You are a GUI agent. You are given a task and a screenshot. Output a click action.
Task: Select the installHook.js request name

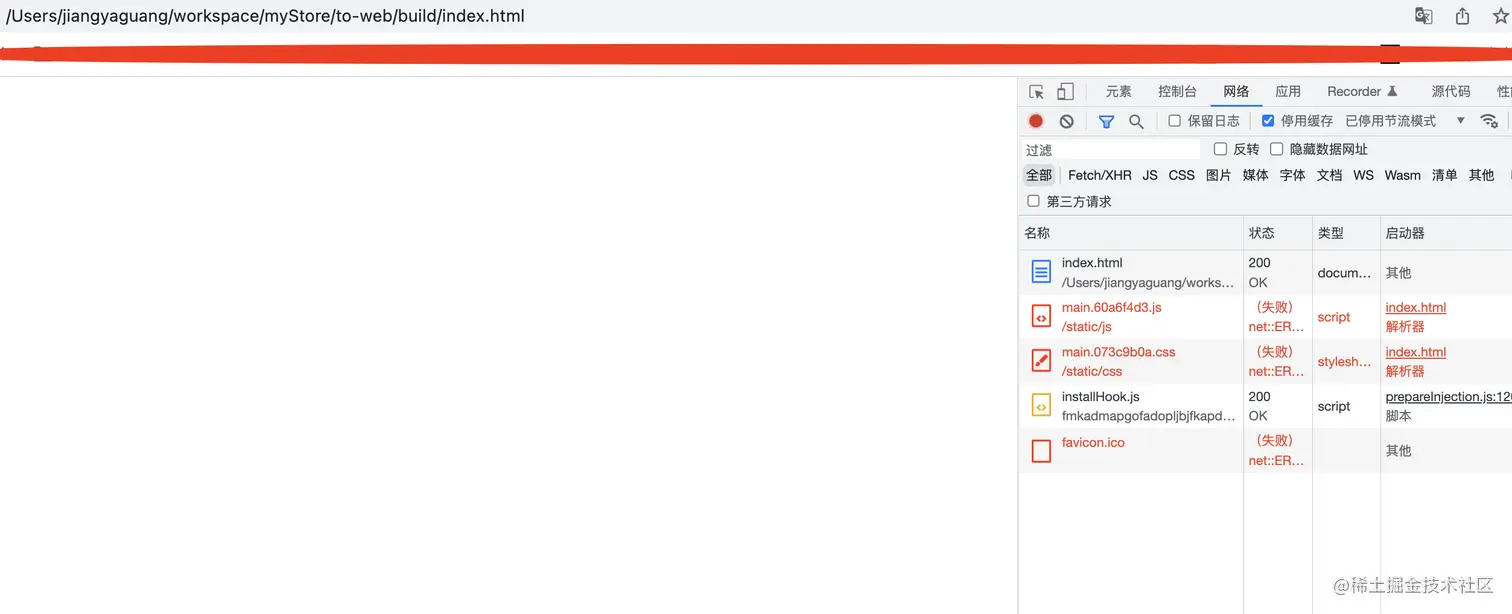coord(1101,397)
